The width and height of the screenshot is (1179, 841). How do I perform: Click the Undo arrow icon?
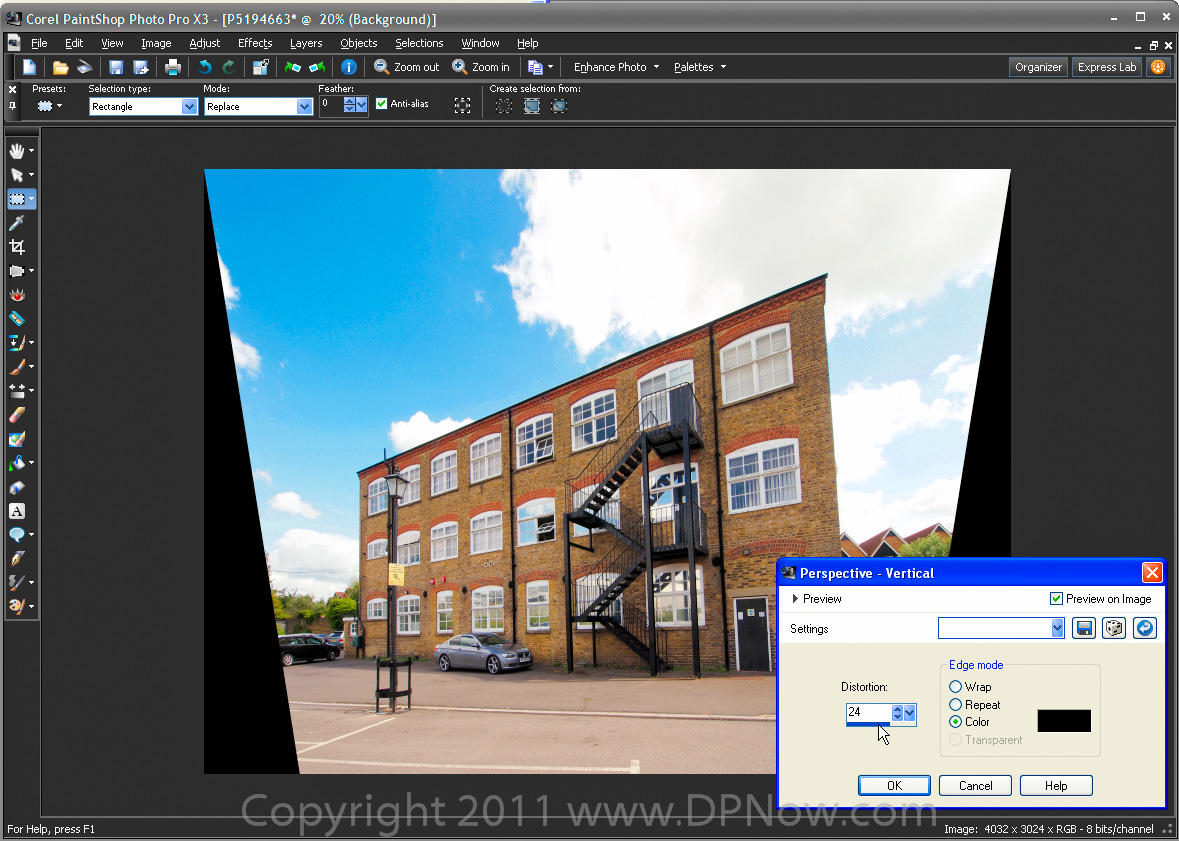[205, 67]
